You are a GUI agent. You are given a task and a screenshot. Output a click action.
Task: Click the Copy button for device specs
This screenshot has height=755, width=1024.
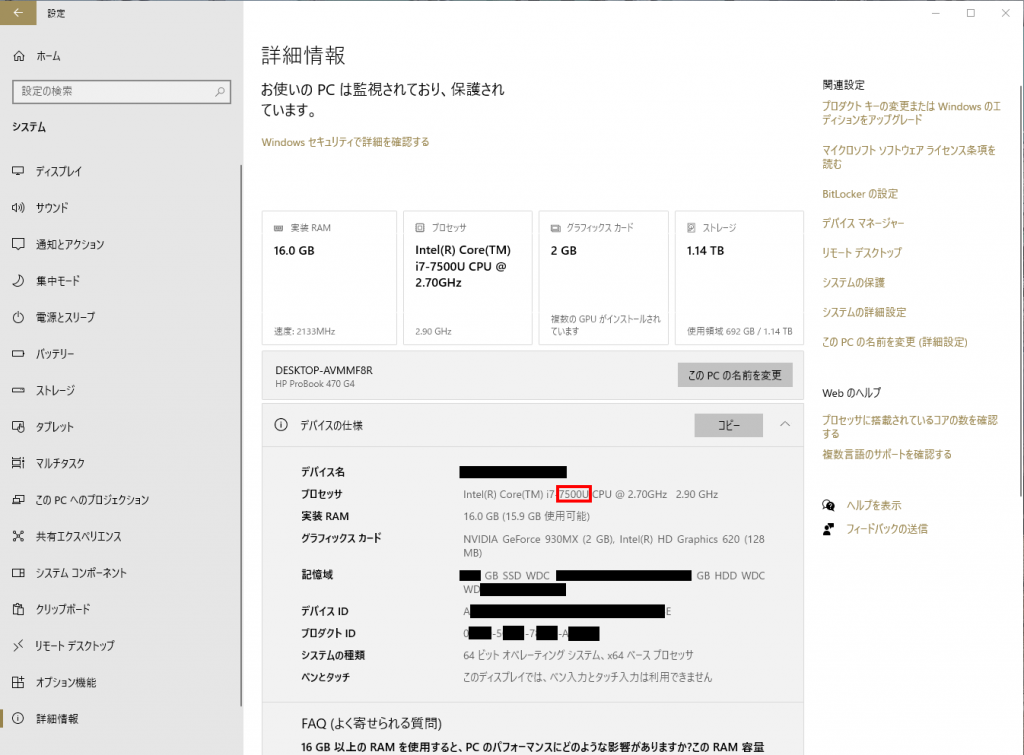[x=728, y=425]
